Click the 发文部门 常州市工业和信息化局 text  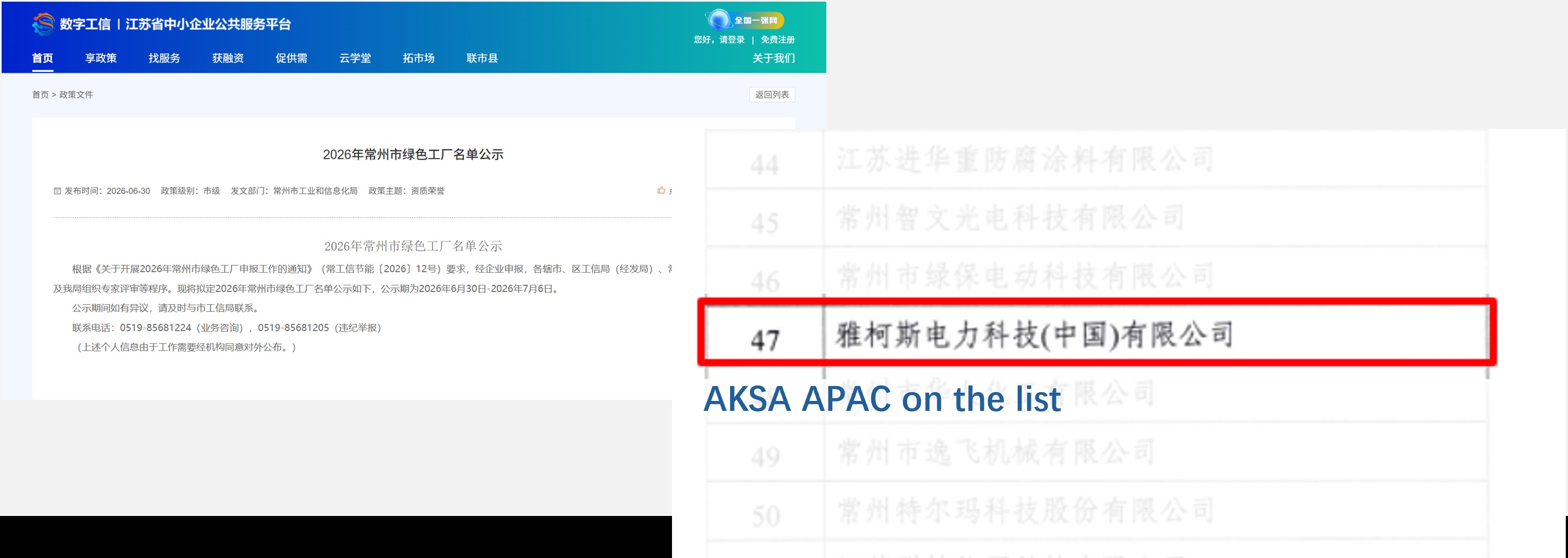[x=294, y=191]
